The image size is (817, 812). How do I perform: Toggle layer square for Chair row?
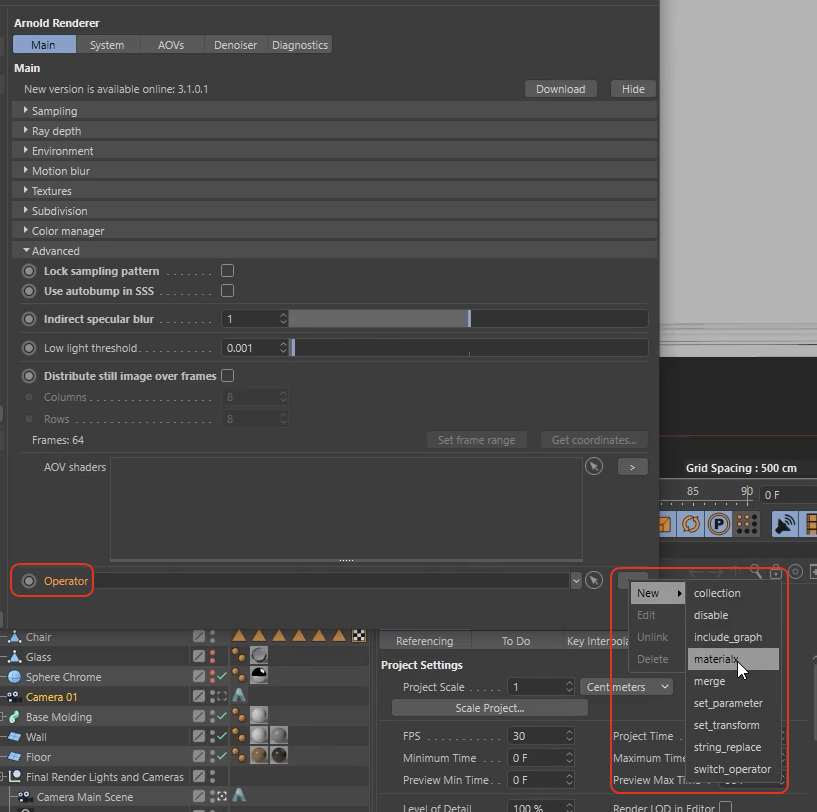(199, 636)
